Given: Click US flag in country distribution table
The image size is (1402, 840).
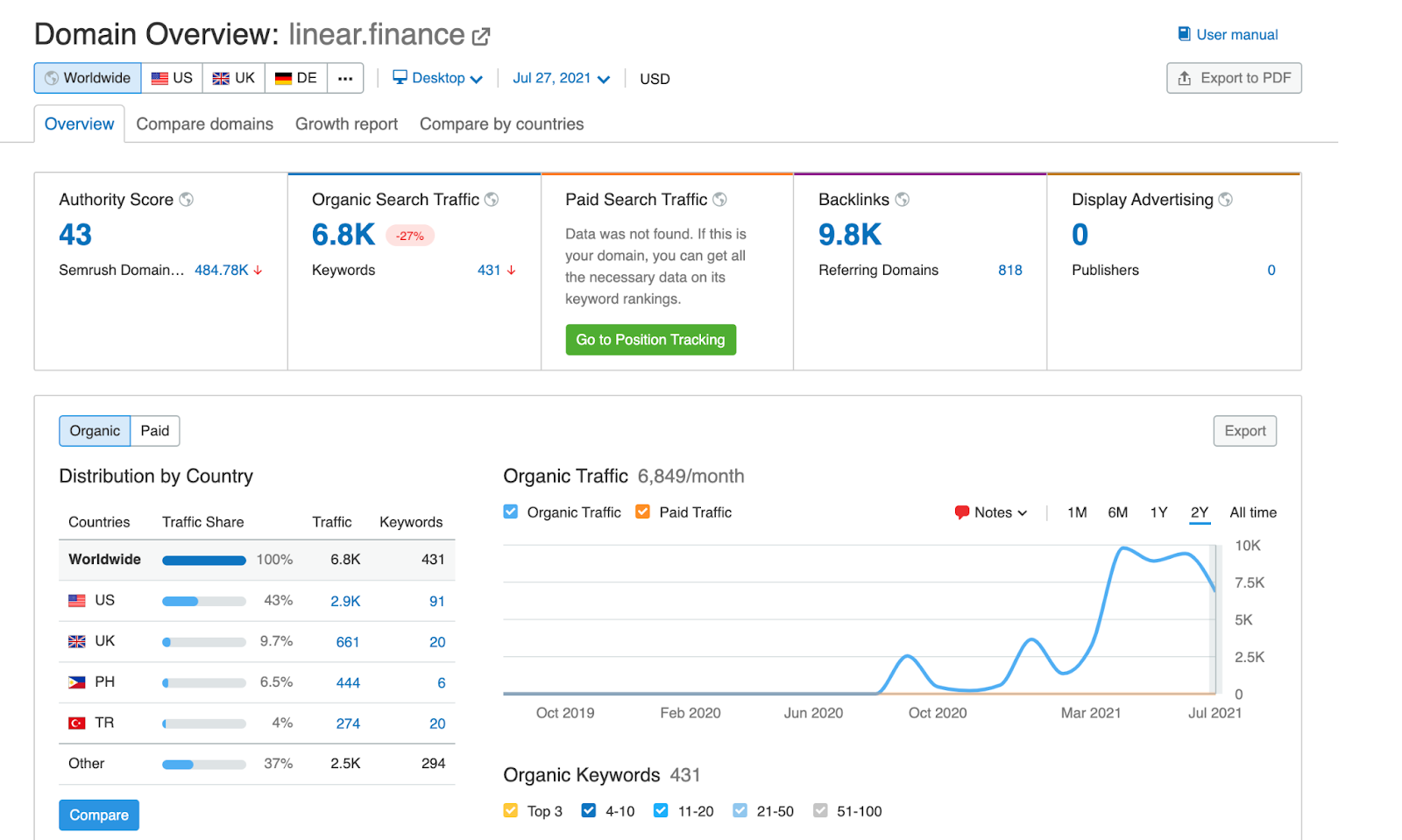Looking at the screenshot, I should click(x=77, y=601).
